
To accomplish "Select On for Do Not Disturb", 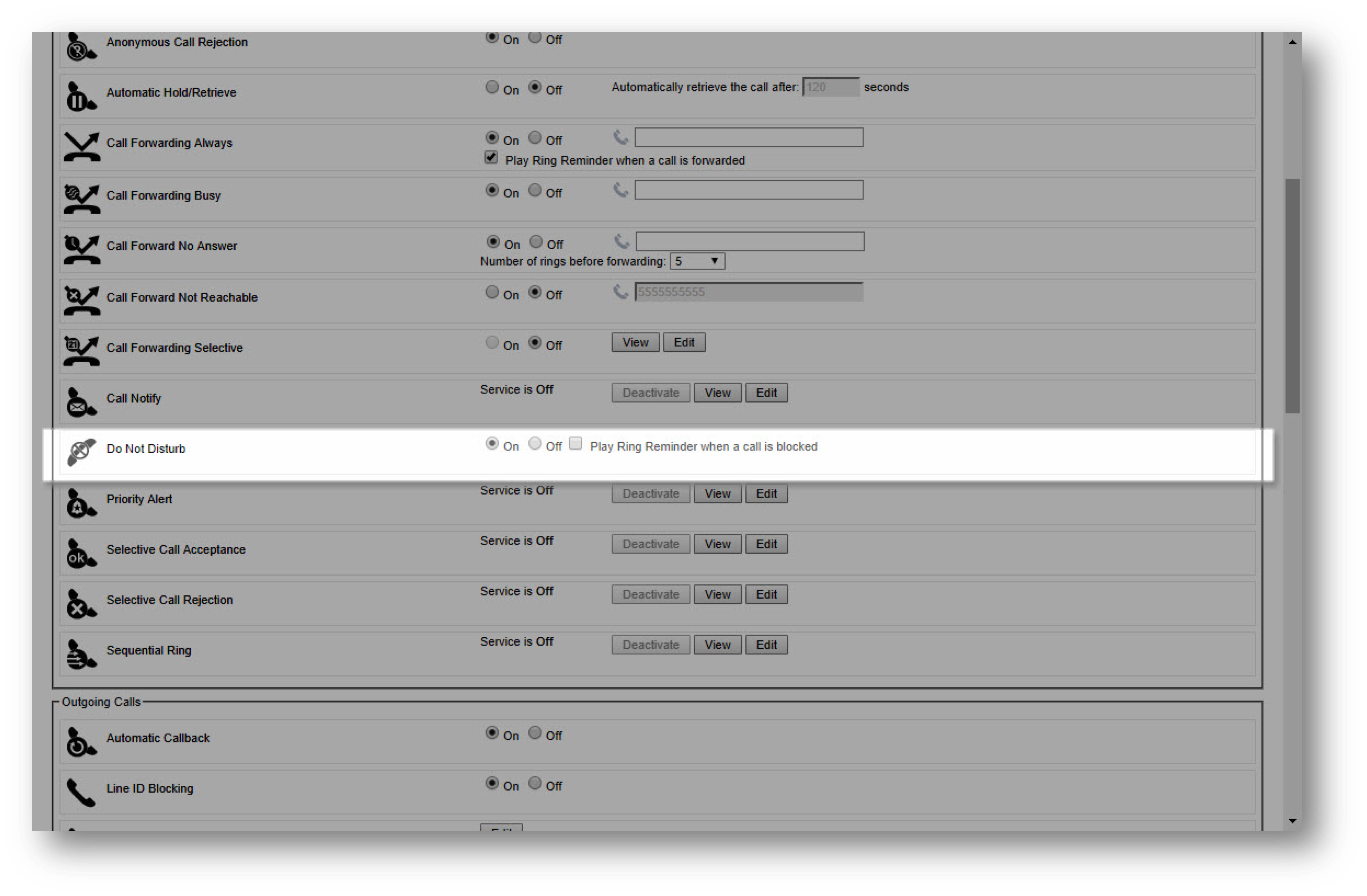I will 492,444.
